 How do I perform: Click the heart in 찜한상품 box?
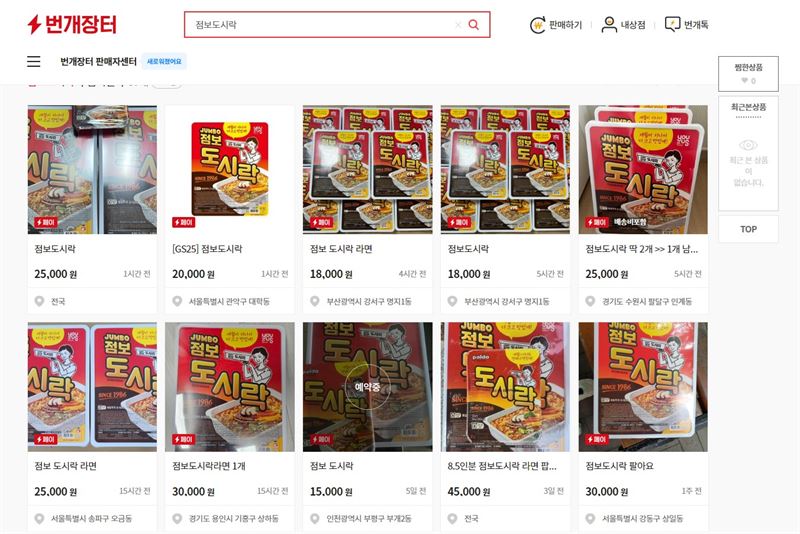pyautogui.click(x=744, y=81)
